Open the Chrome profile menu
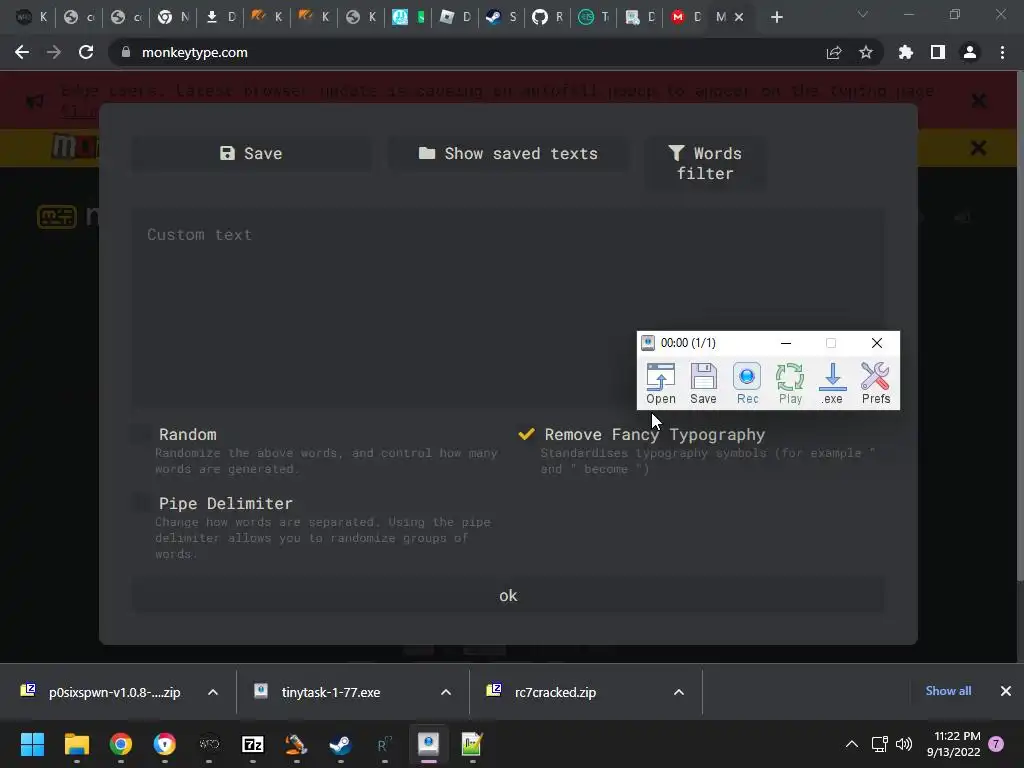 pyautogui.click(x=970, y=52)
